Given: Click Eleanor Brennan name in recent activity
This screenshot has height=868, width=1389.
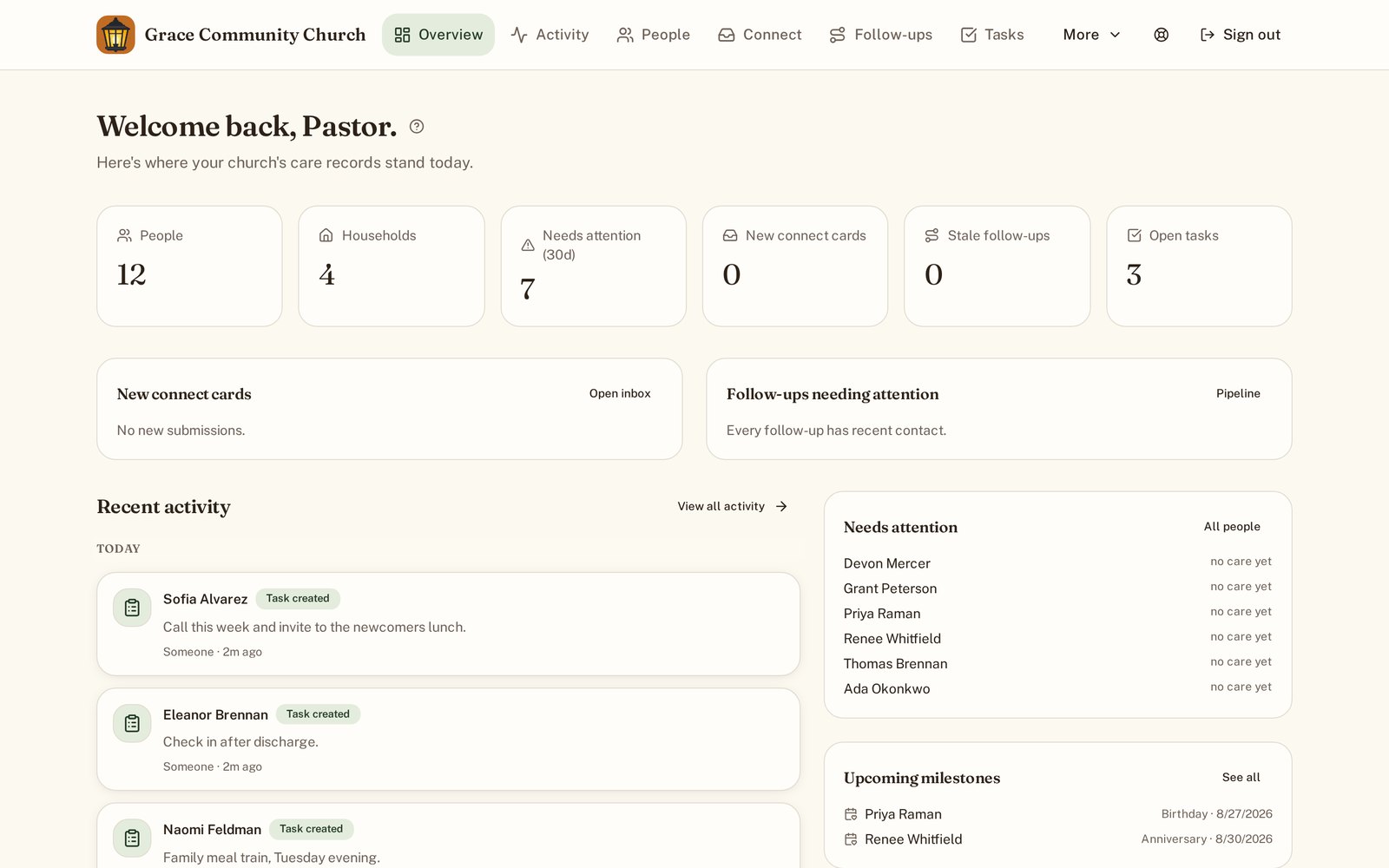Looking at the screenshot, I should (215, 714).
